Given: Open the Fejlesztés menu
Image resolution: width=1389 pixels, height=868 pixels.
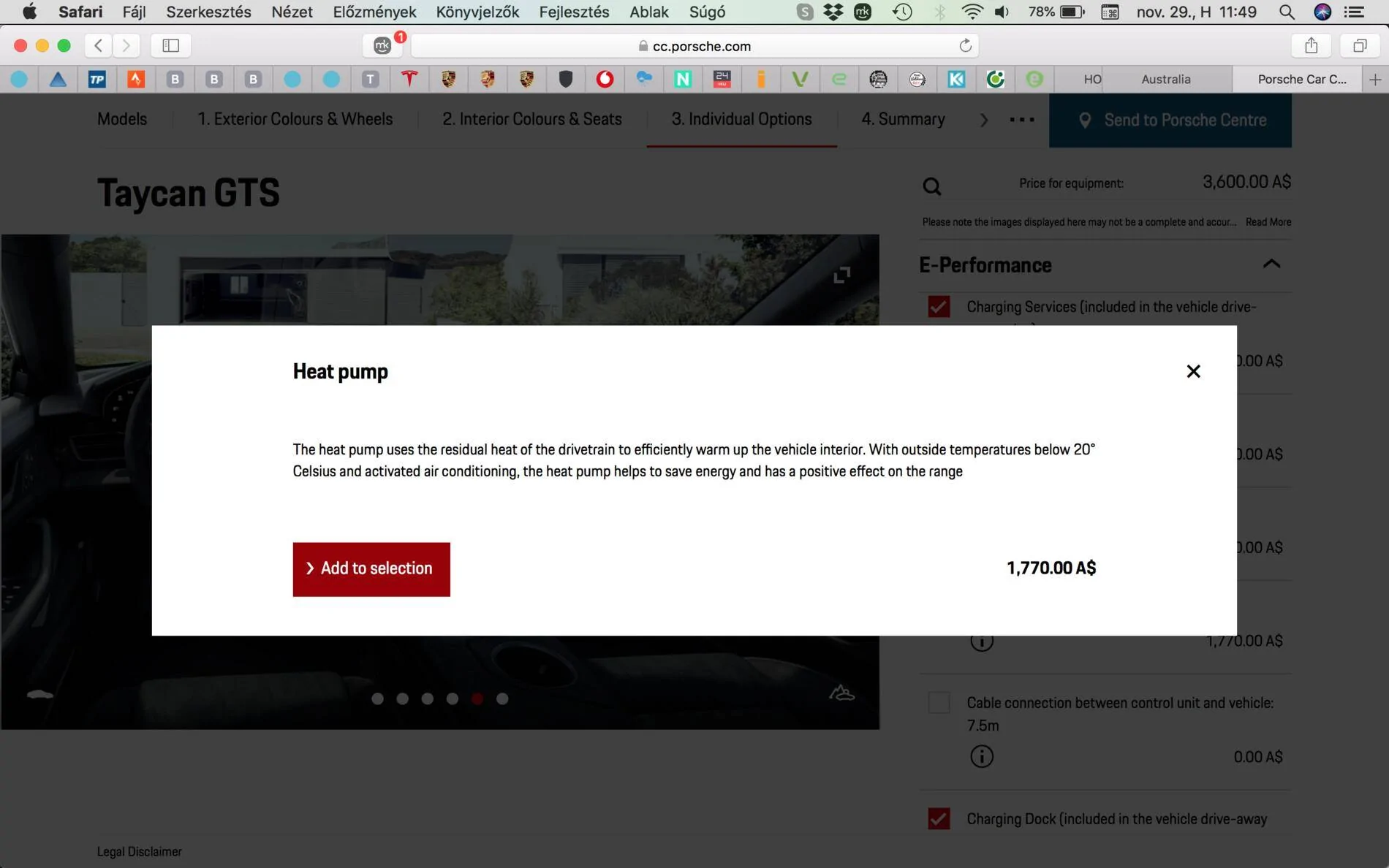Looking at the screenshot, I should pyautogui.click(x=574, y=12).
